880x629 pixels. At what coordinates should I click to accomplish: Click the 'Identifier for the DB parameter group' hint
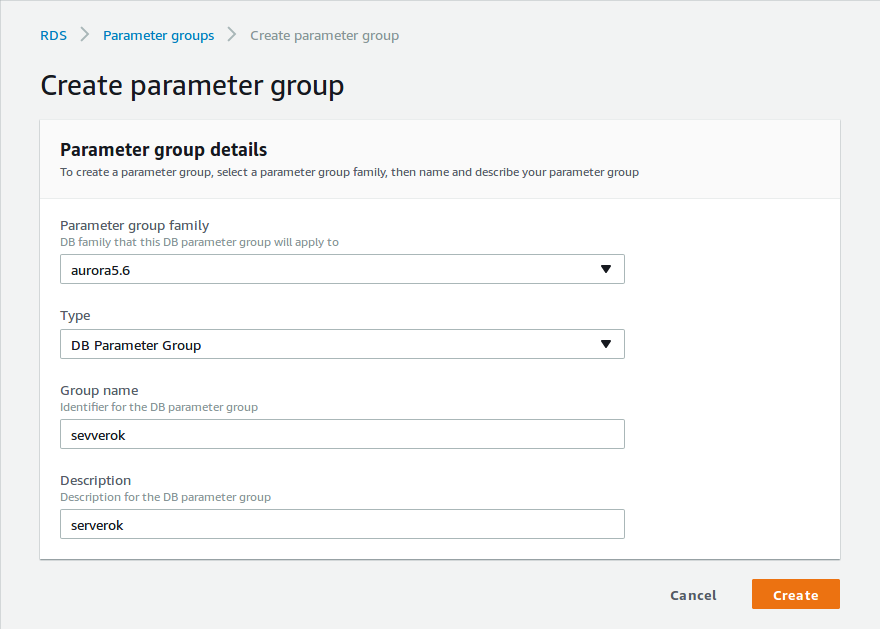(159, 407)
